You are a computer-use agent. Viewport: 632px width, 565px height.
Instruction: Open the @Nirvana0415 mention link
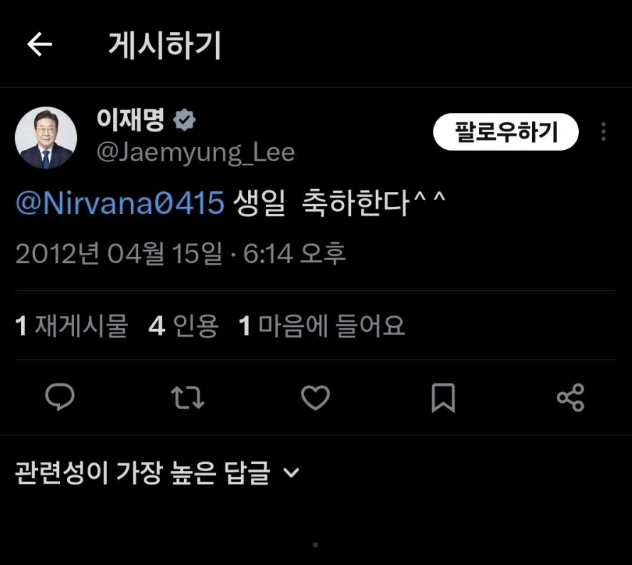pos(119,204)
